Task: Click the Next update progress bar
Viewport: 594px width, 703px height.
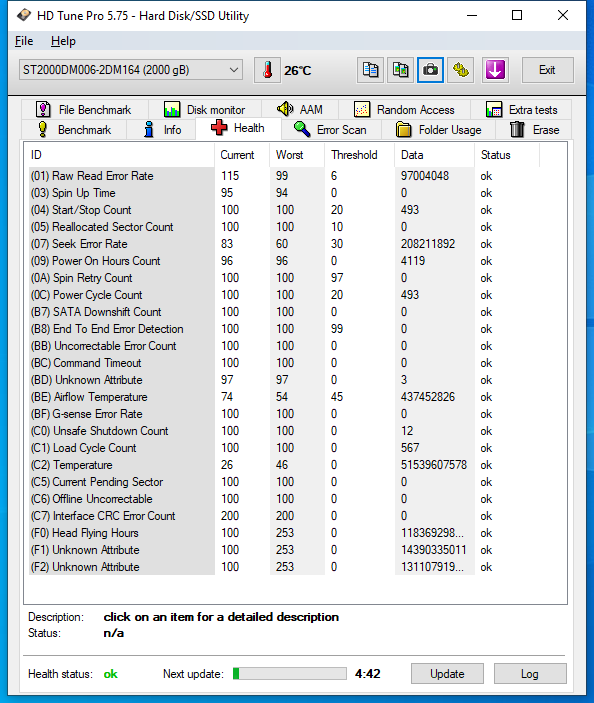Action: 290,673
